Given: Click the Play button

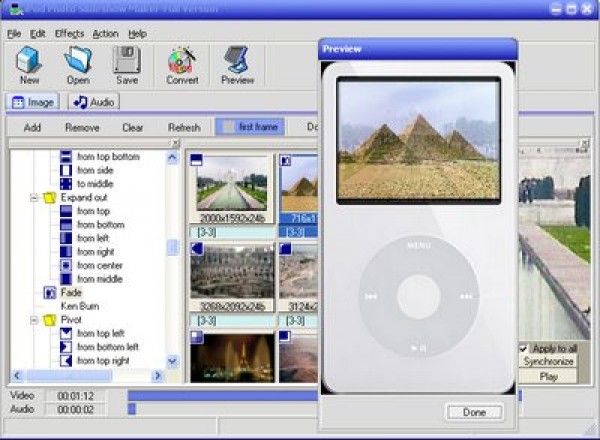Looking at the screenshot, I should click(x=548, y=376).
